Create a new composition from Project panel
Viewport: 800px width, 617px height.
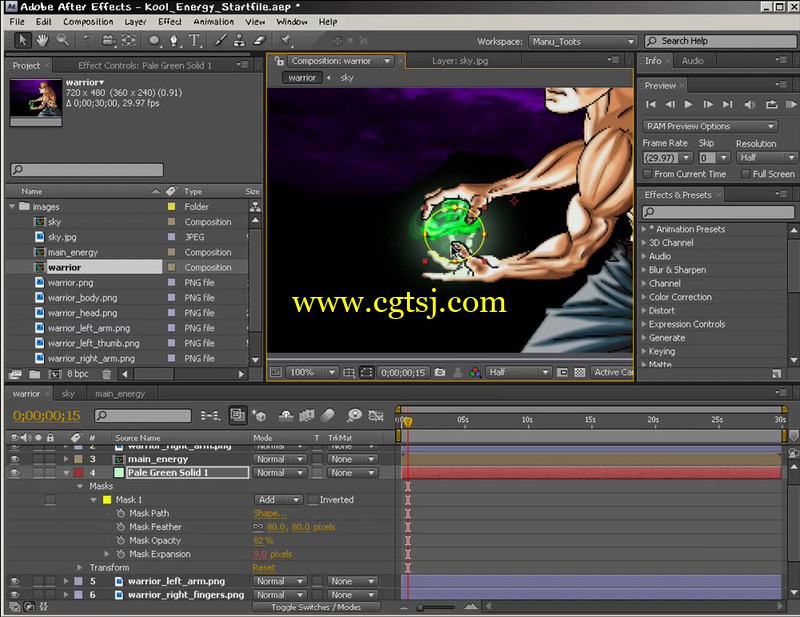pos(54,375)
